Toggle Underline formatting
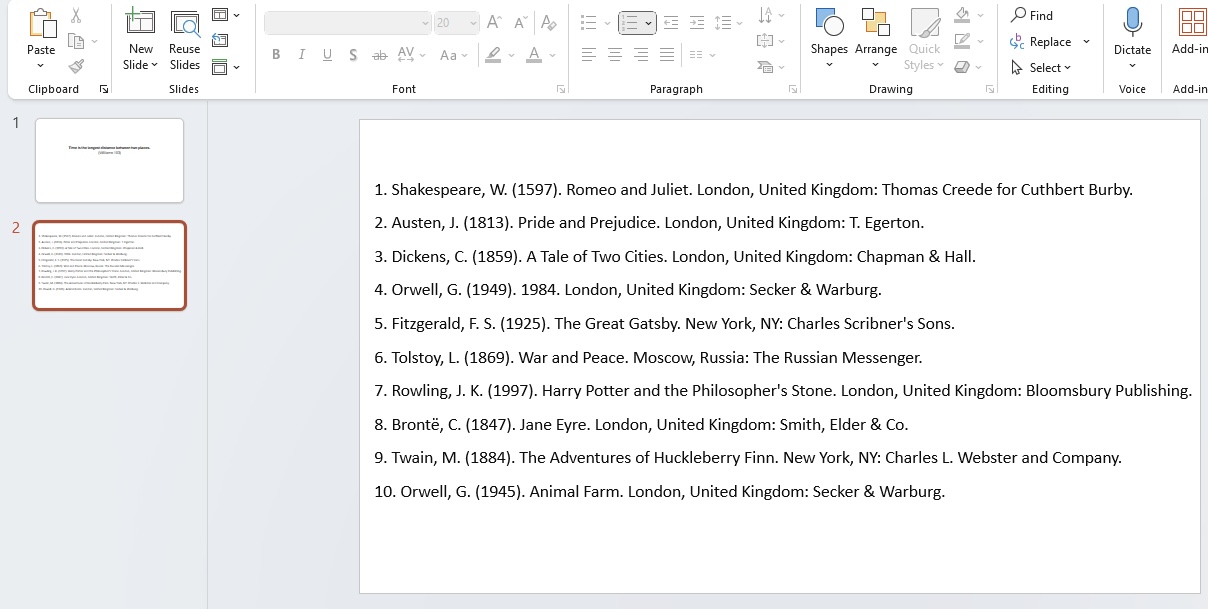This screenshot has height=609, width=1208. tap(327, 55)
